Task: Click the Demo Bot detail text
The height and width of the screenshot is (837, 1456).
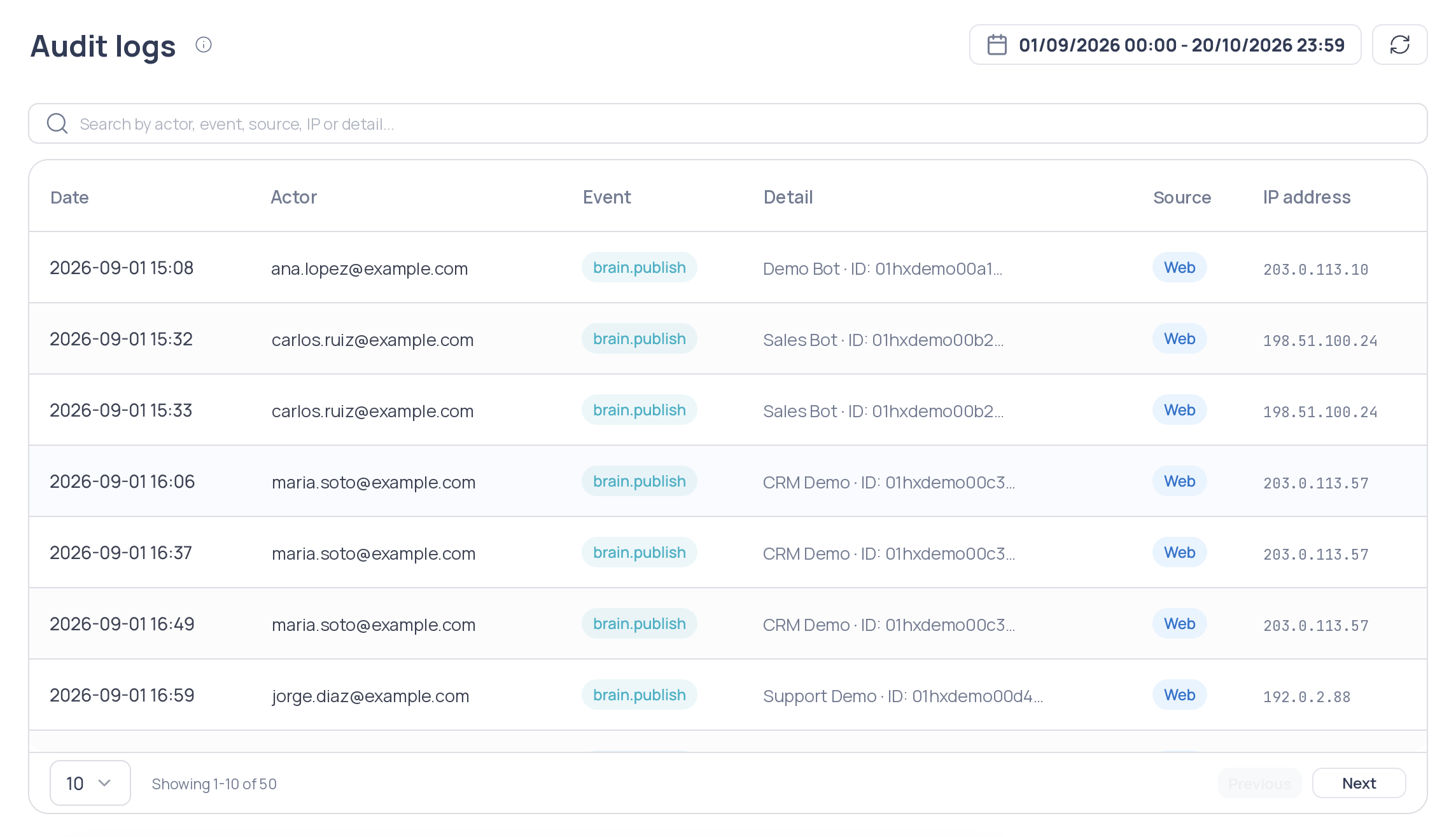Action: point(883,268)
